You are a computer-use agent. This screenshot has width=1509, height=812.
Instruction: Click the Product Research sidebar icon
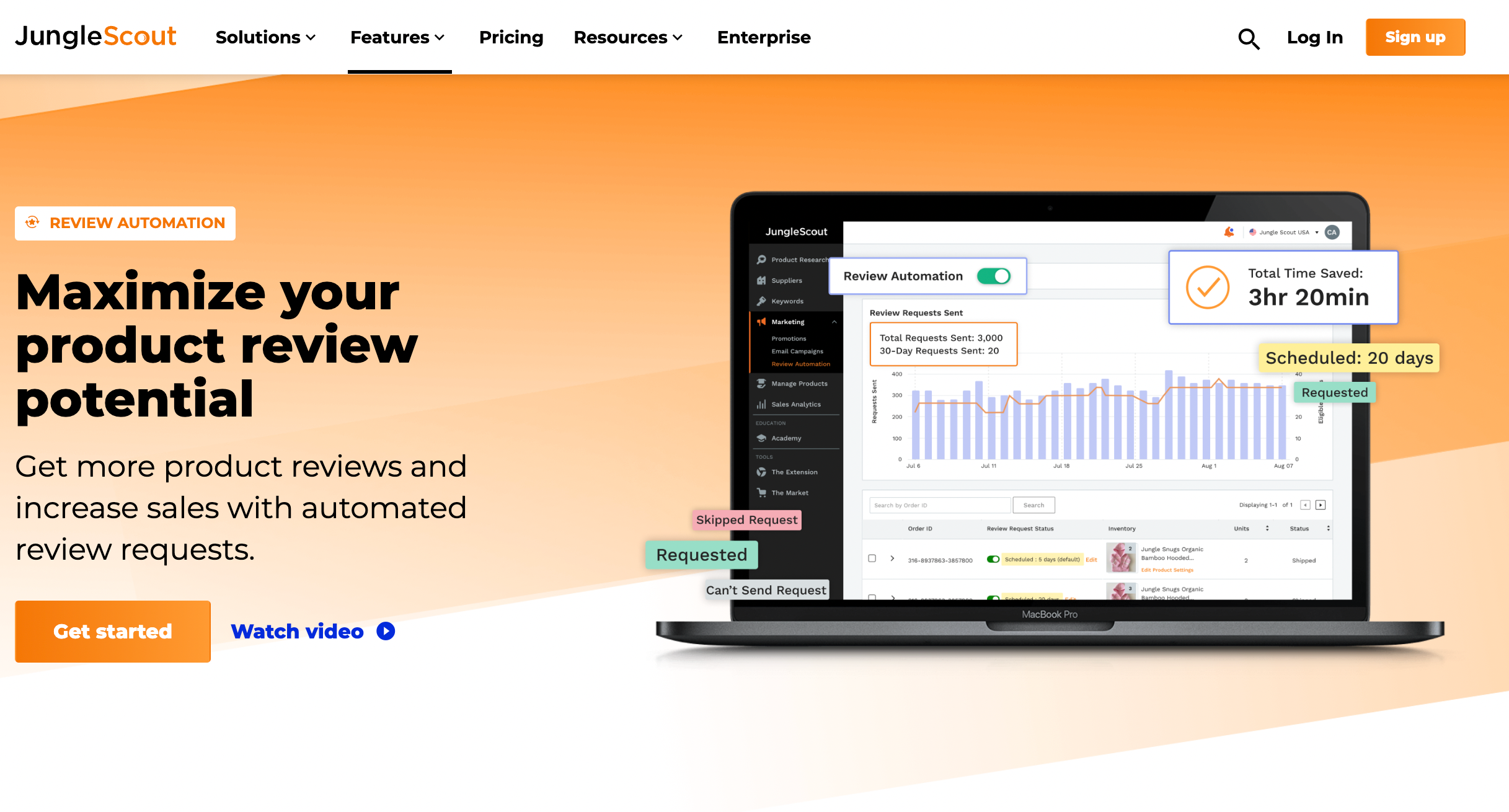[761, 259]
